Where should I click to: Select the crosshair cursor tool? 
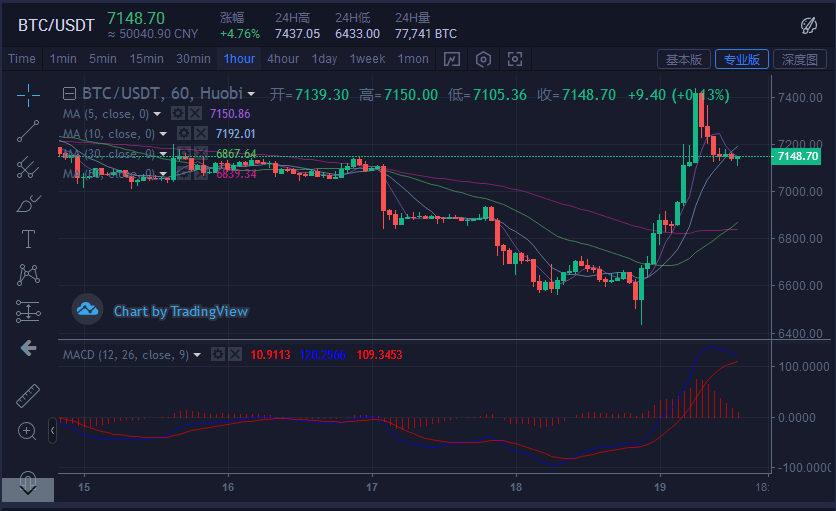tap(28, 95)
